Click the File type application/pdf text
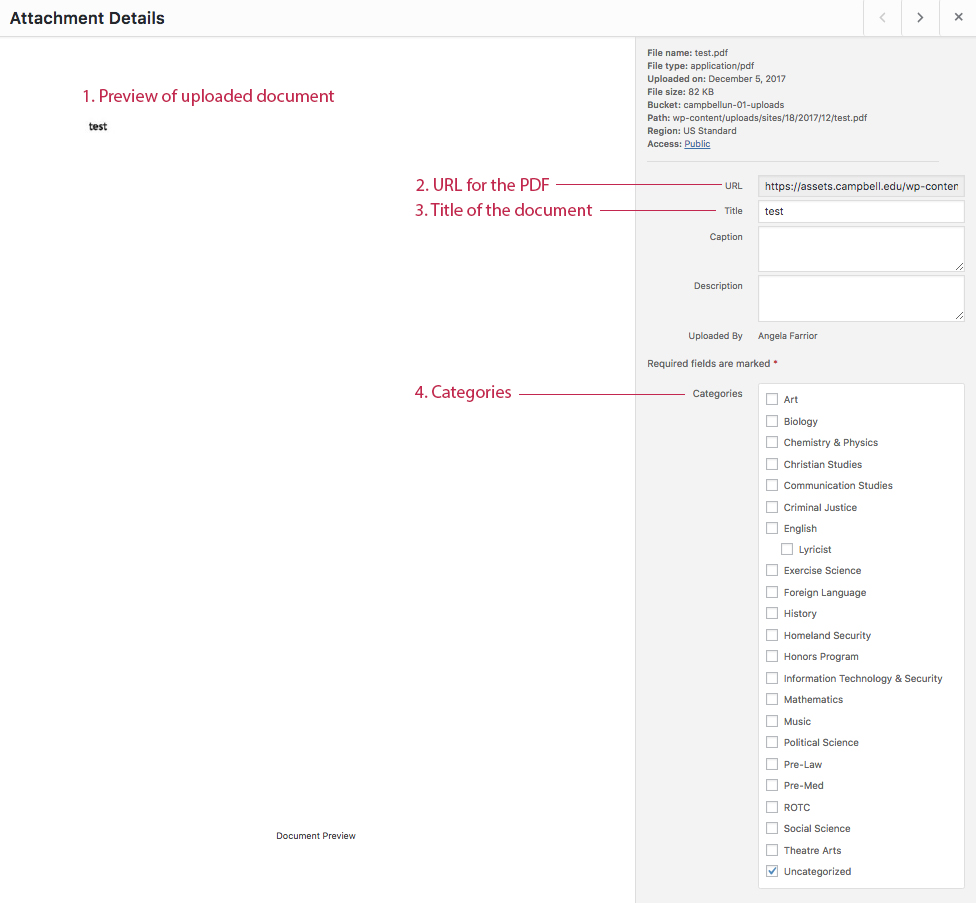 700,66
